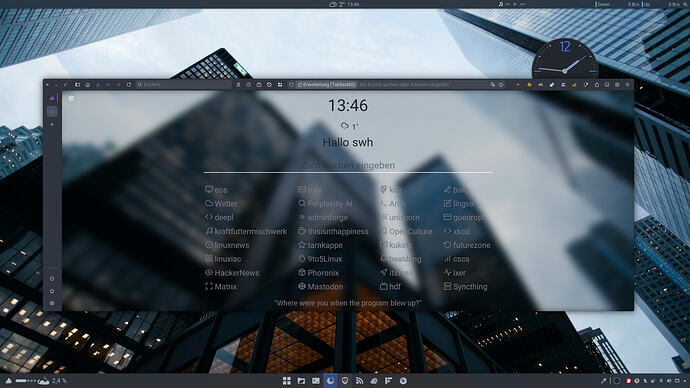Open the RSS feed reader in the taskbar
The image size is (690, 388).
tap(360, 381)
